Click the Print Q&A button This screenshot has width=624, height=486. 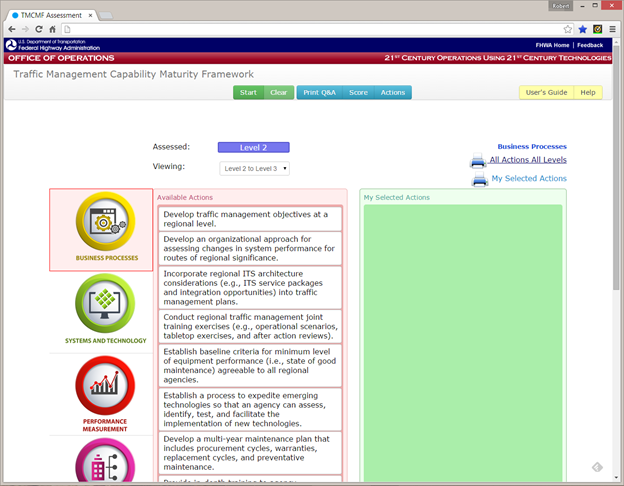[x=320, y=92]
